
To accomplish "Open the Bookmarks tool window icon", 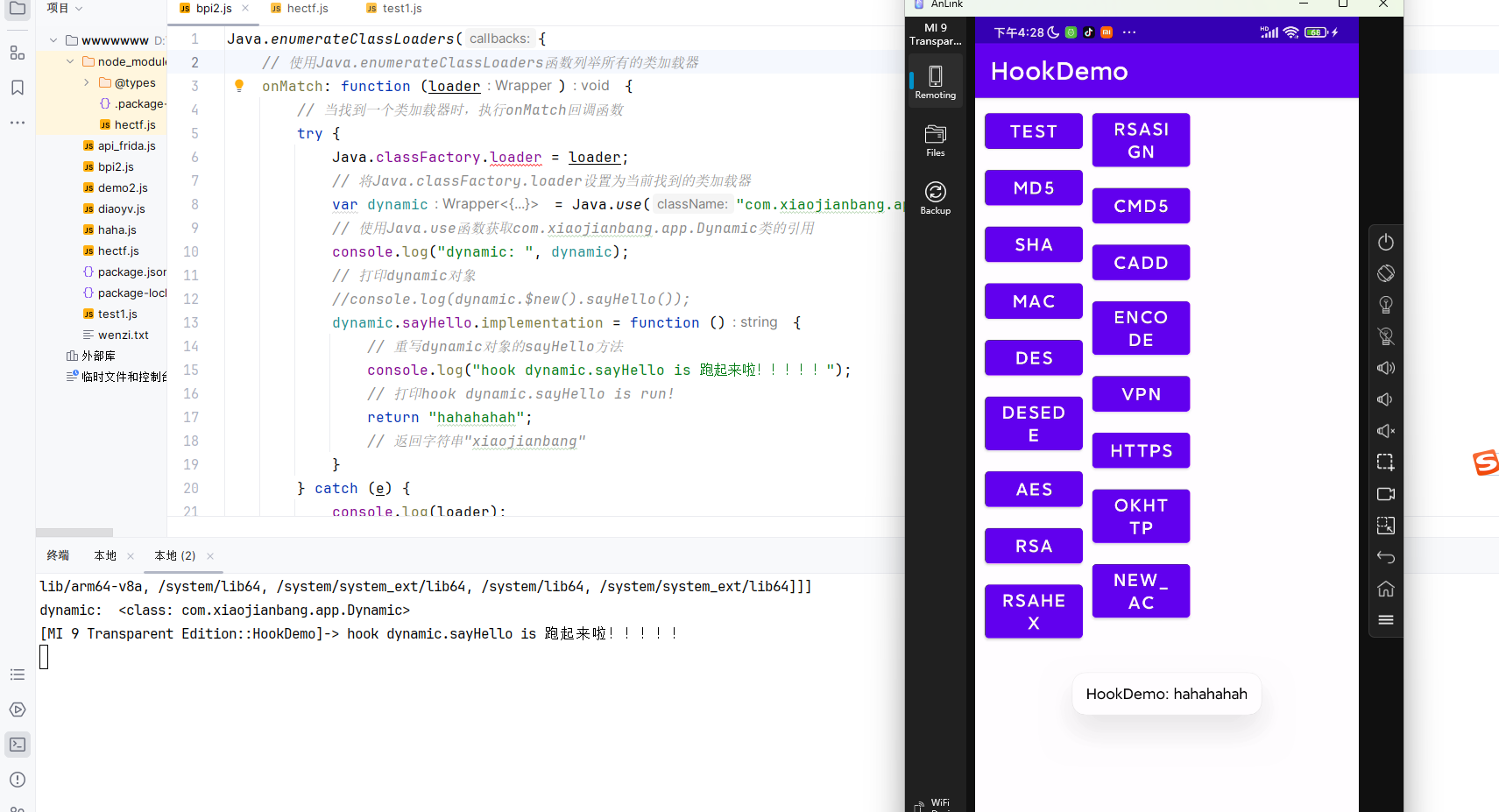I will (x=18, y=88).
